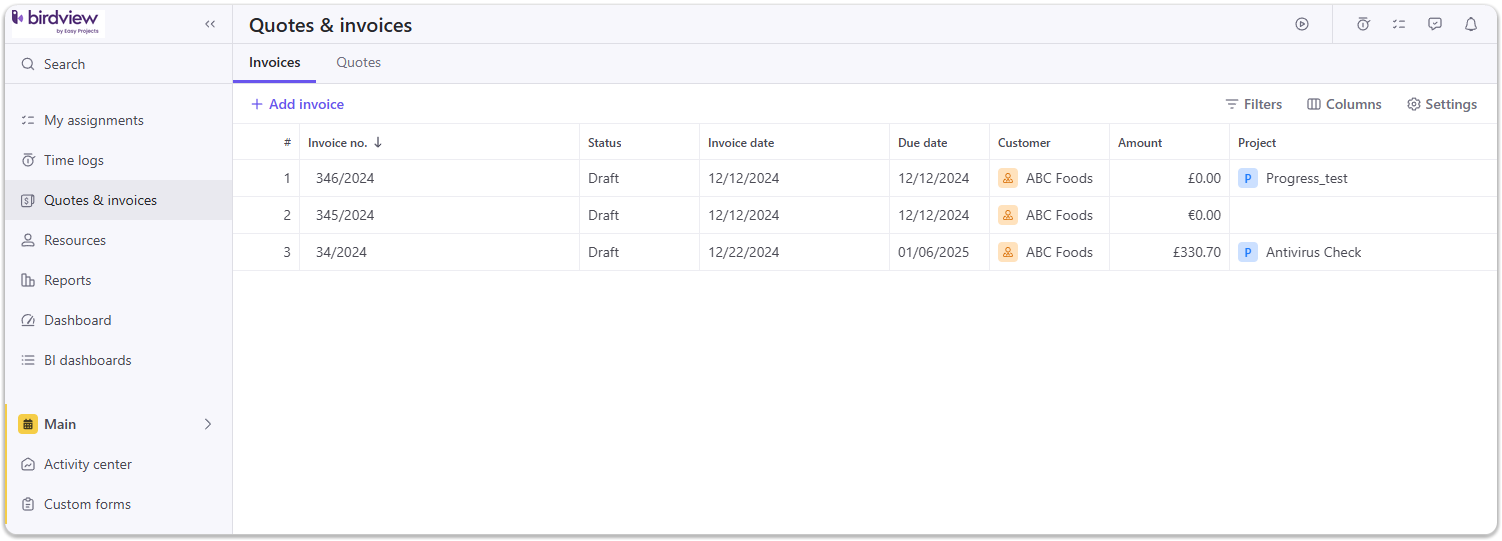This screenshot has width=1502, height=541.
Task: Open Time logs page
Action: (118, 160)
